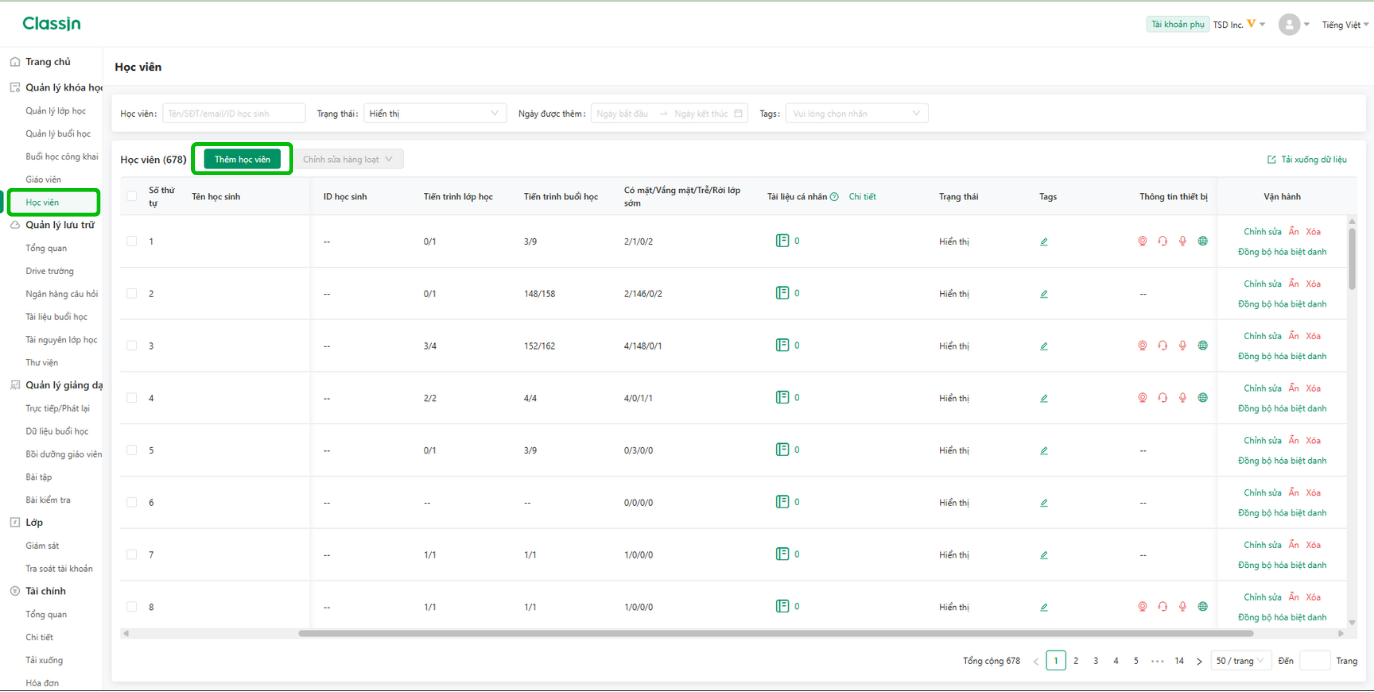Image resolution: width=1374 pixels, height=692 pixels.
Task: Click the headphone device icon in row 3
Action: pos(1163,346)
